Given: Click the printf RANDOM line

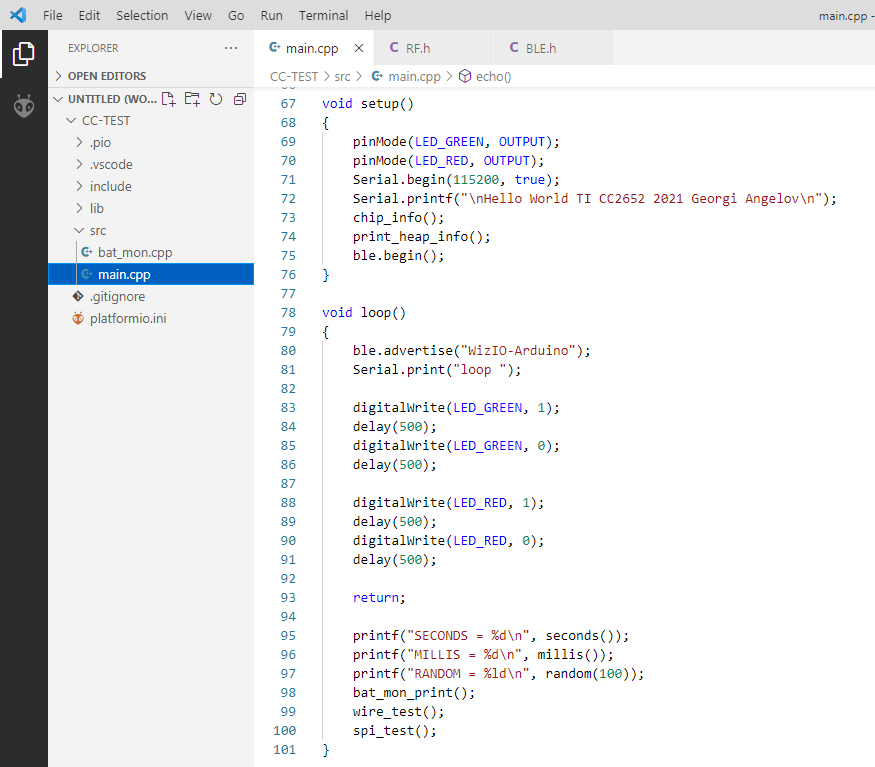Looking at the screenshot, I should (498, 673).
